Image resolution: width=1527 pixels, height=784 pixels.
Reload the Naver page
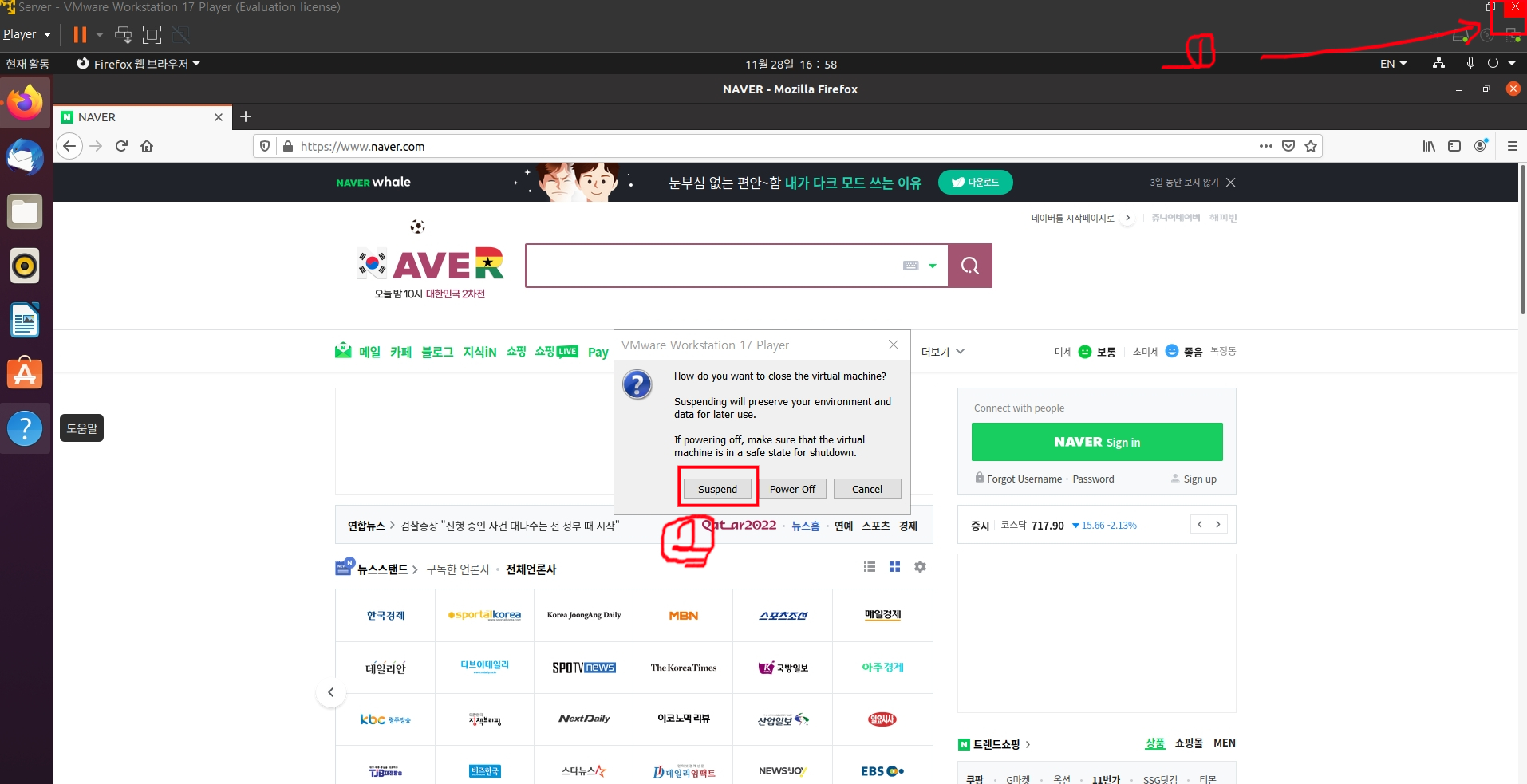click(121, 146)
